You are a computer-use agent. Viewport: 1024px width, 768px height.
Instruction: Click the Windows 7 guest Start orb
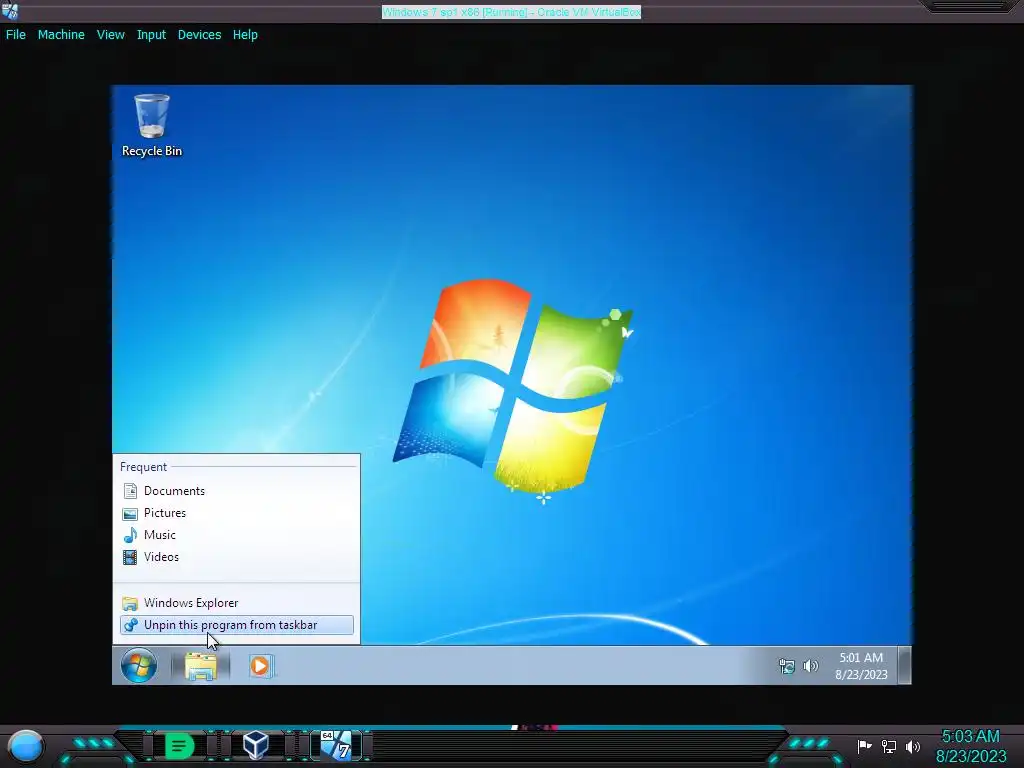(x=138, y=665)
